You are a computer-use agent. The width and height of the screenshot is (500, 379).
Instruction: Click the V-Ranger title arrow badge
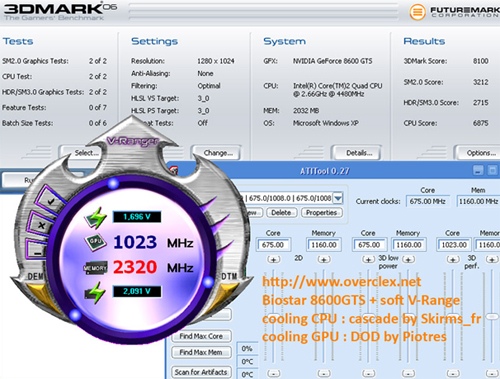pos(132,140)
